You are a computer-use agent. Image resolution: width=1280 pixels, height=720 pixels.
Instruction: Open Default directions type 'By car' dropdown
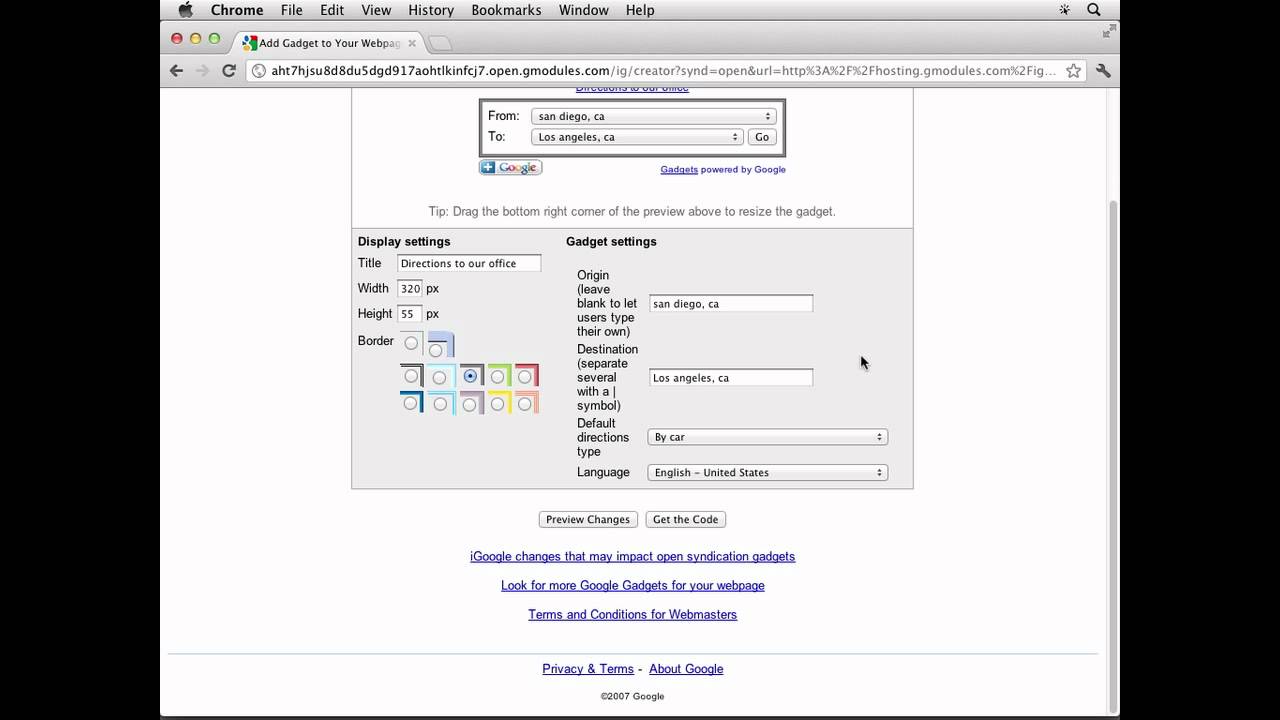coord(767,437)
